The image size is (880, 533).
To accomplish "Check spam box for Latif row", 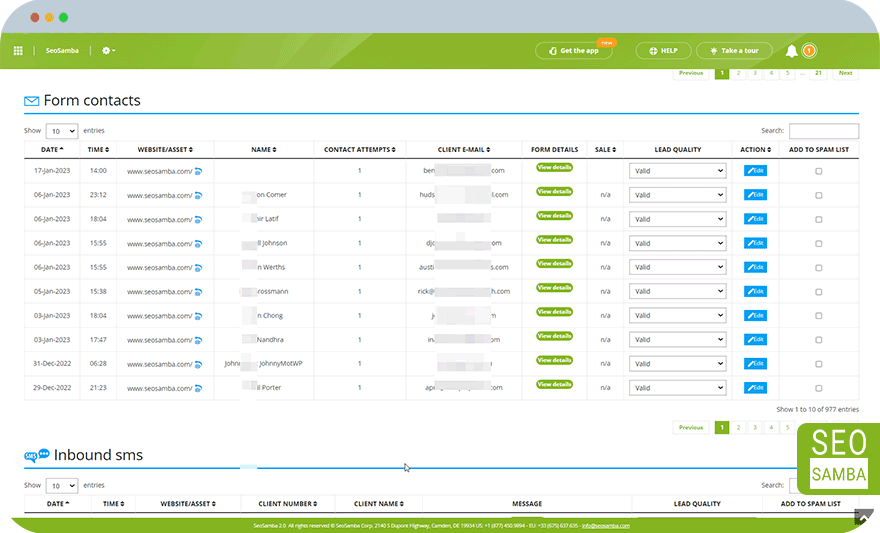I will 819,219.
